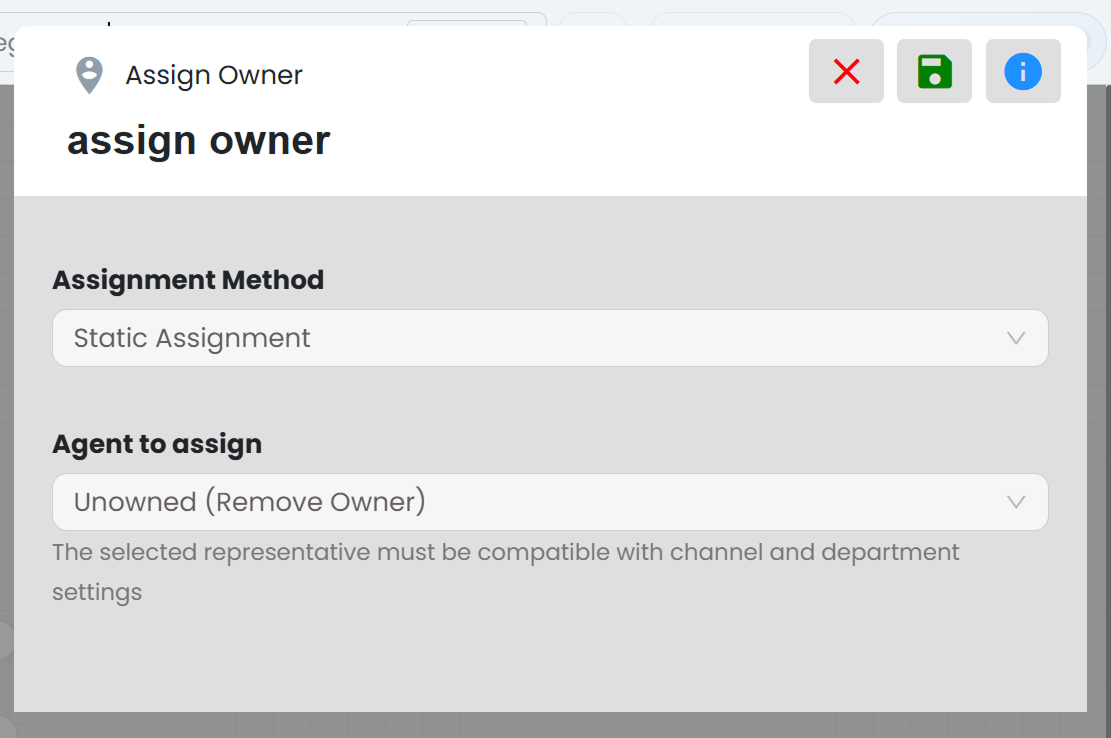Select the "Static Assignment" text in dropdown
The width and height of the screenshot is (1111, 738).
[192, 339]
